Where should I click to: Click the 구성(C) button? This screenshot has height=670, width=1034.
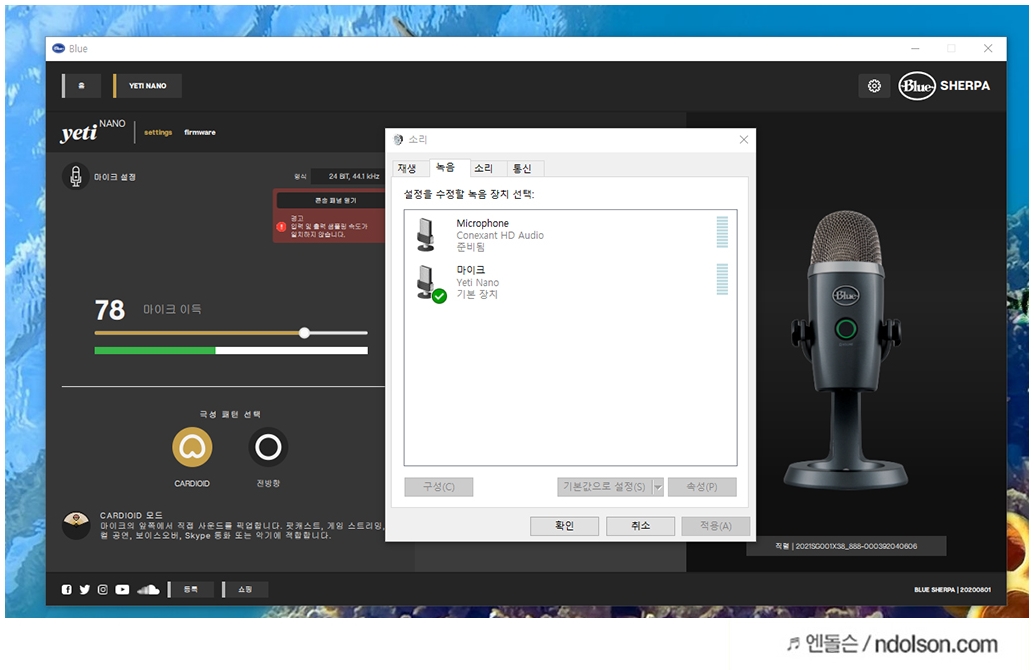[x=439, y=487]
